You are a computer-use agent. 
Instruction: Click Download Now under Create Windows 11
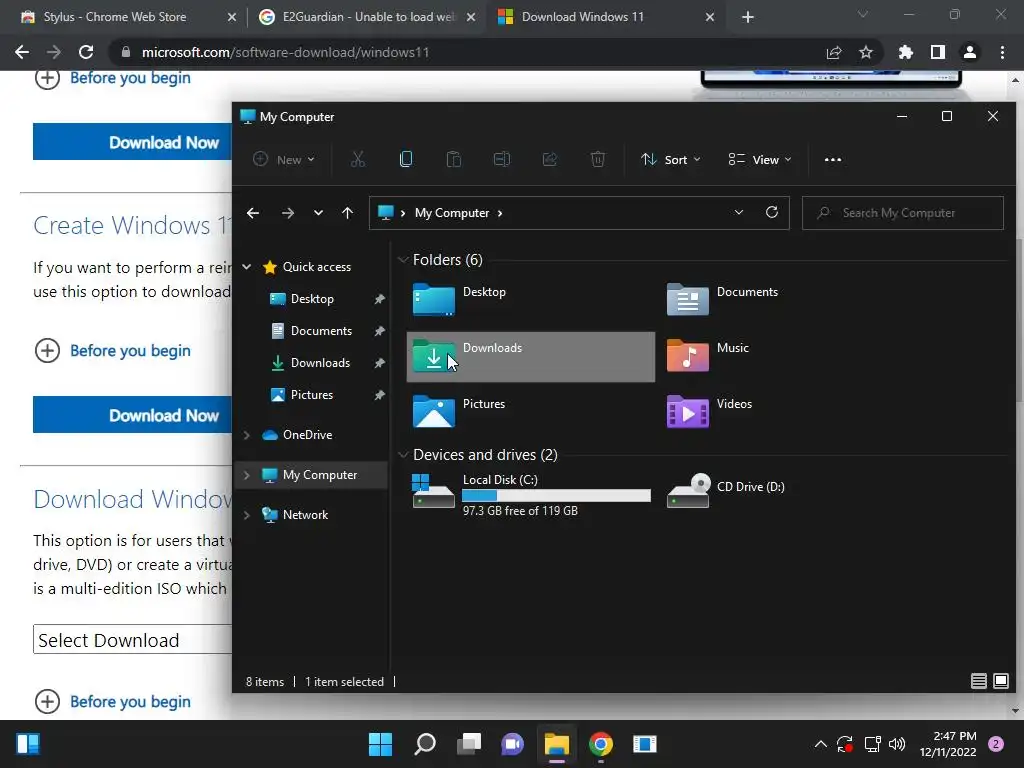click(x=133, y=415)
